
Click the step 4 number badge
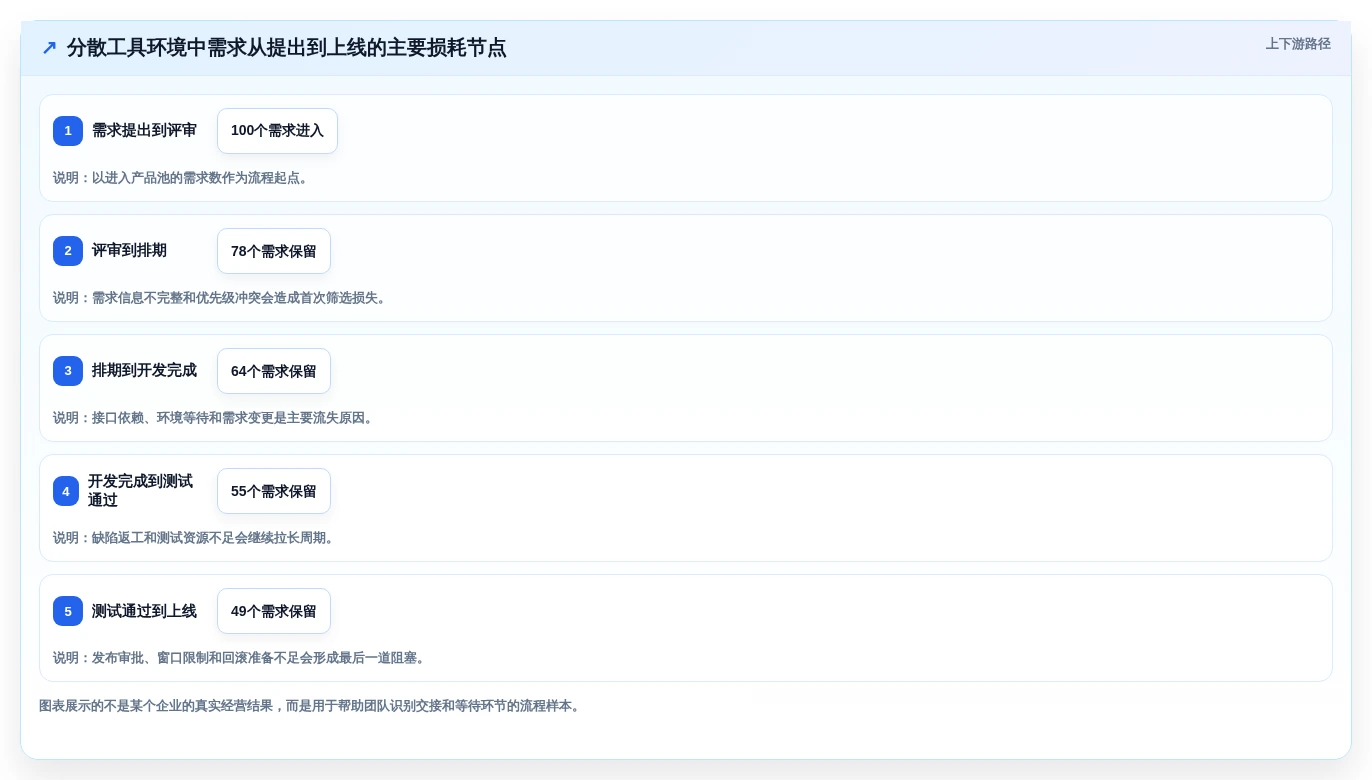tap(66, 491)
